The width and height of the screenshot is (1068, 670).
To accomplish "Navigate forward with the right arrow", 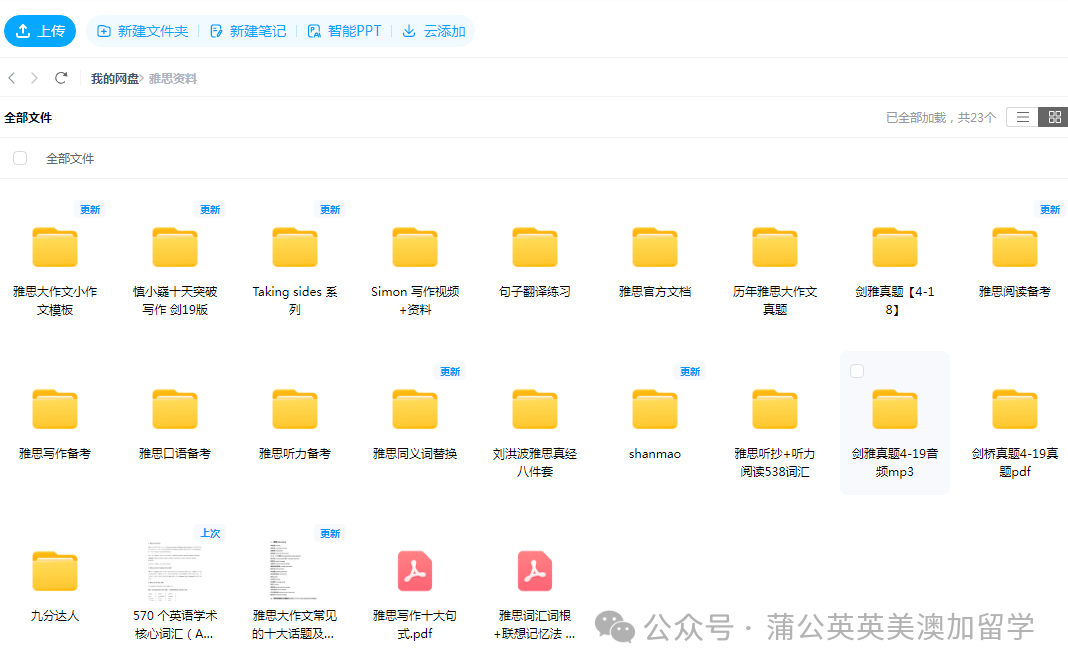I will (x=33, y=77).
